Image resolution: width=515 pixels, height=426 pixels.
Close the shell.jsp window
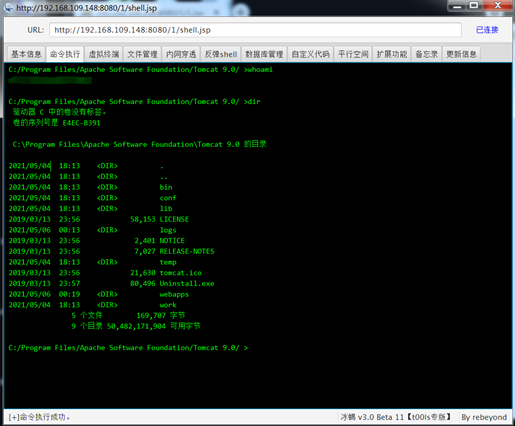tap(497, 6)
